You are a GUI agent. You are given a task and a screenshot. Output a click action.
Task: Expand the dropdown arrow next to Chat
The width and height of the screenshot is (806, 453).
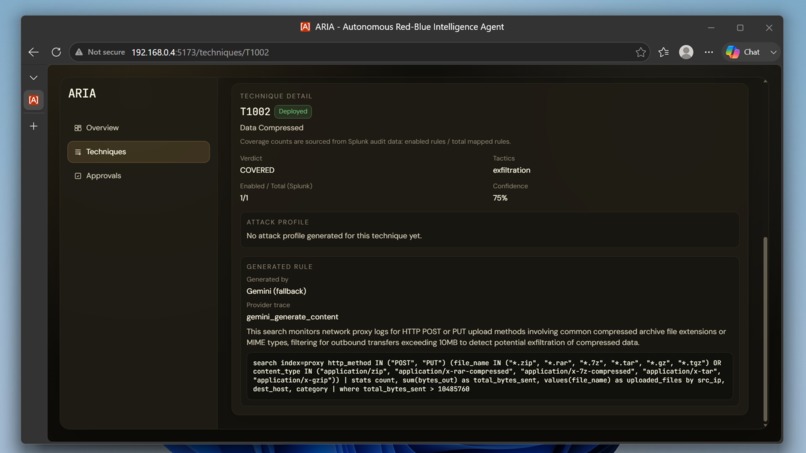pos(773,52)
